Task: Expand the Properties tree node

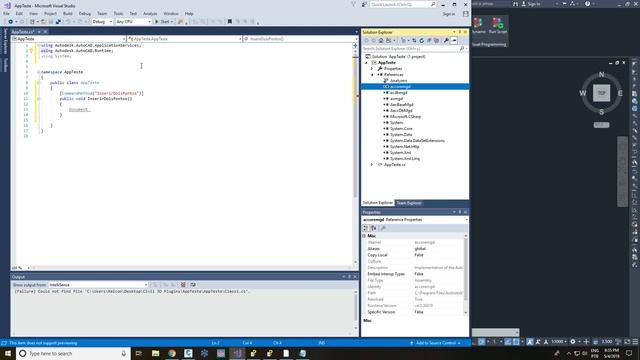Action: click(x=372, y=69)
